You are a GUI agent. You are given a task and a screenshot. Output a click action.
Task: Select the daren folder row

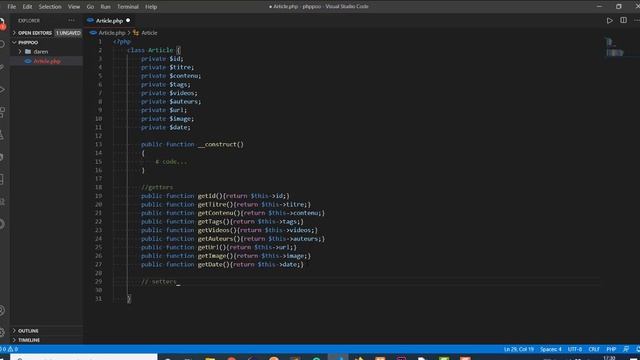pyautogui.click(x=47, y=51)
